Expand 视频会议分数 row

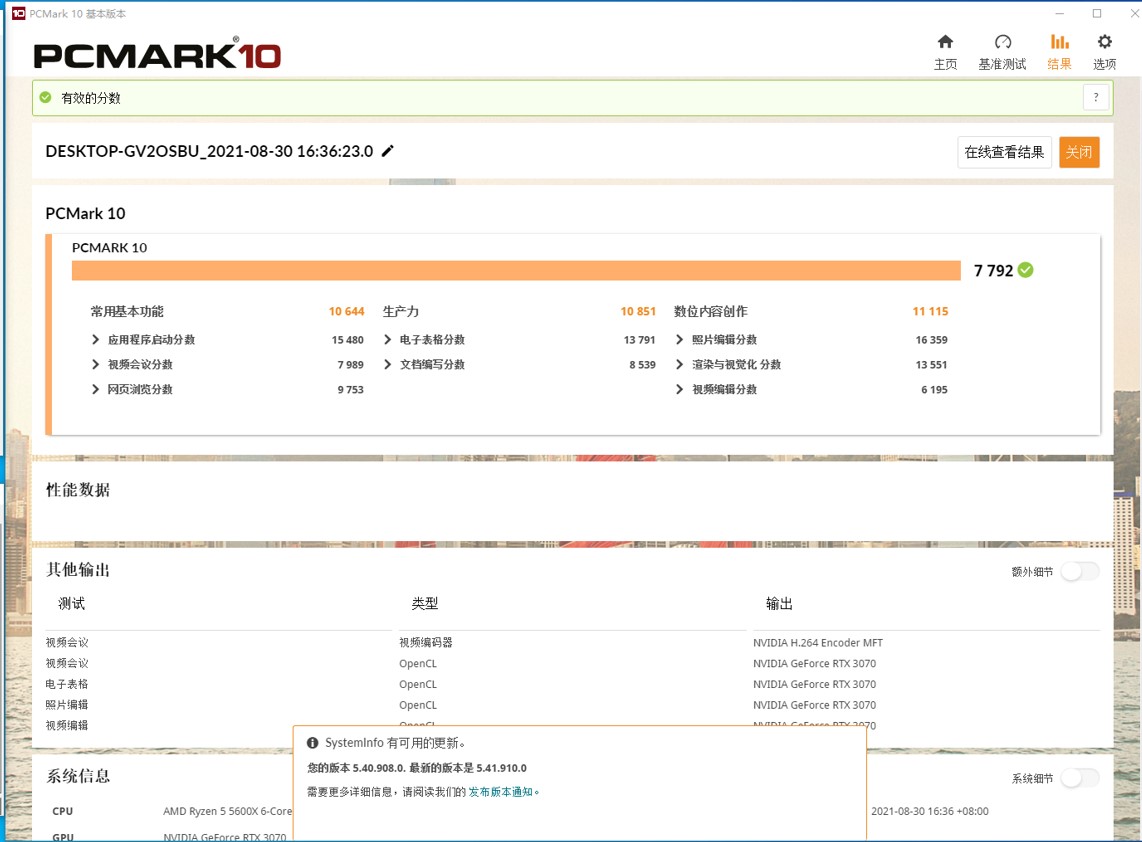[x=95, y=364]
